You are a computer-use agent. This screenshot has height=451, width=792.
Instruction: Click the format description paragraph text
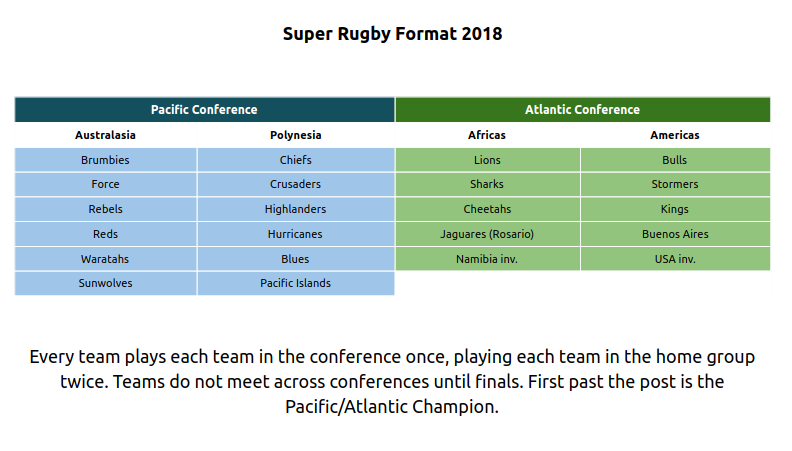(392, 382)
